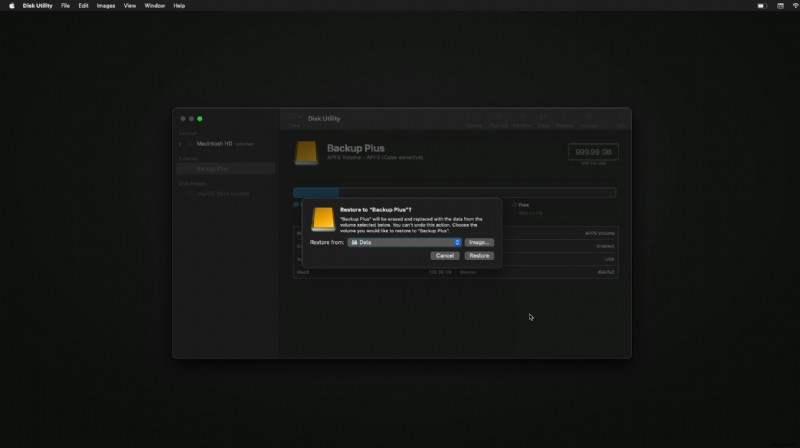Viewport: 800px width, 448px height.
Task: Open the Window menu
Action: pos(154,6)
